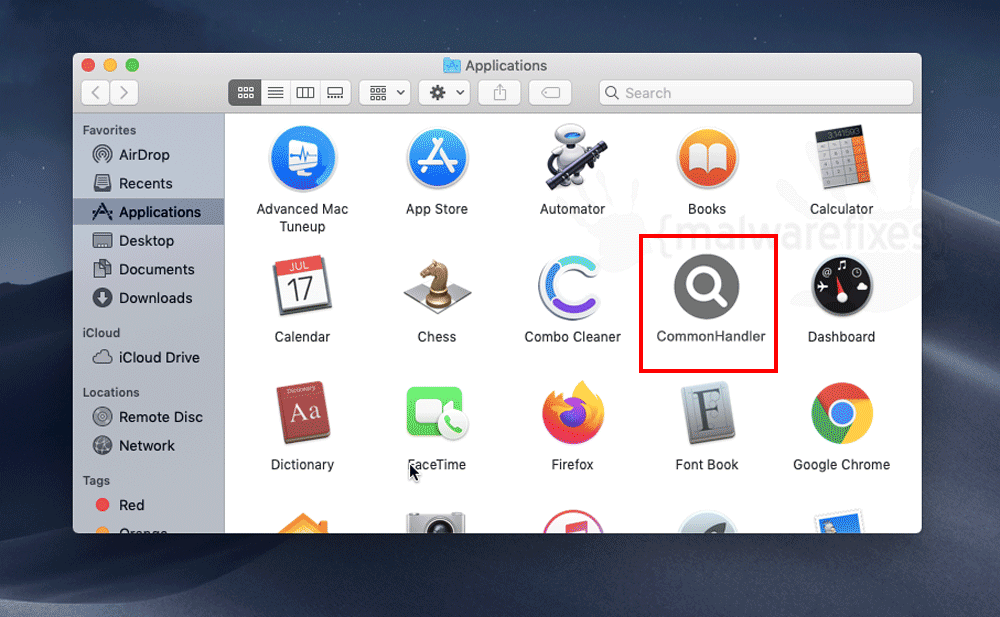Open the Advanced Mac Tuneup app icon
Viewport: 1000px width, 617px height.
tap(302, 158)
